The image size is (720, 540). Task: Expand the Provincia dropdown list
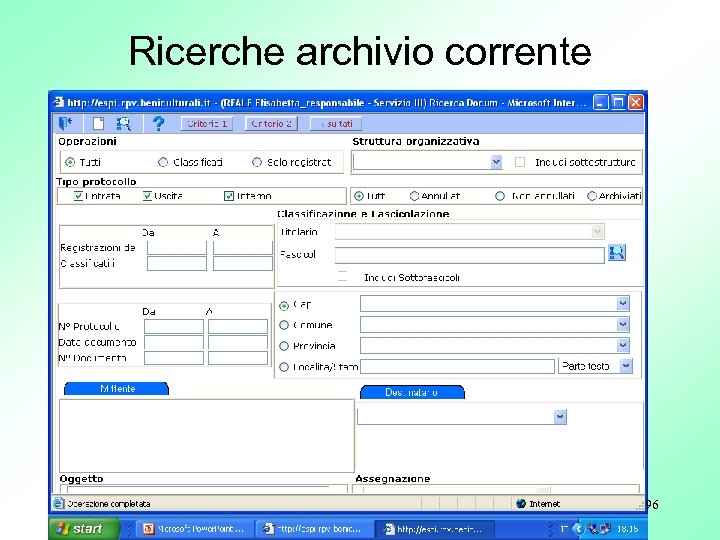623,345
